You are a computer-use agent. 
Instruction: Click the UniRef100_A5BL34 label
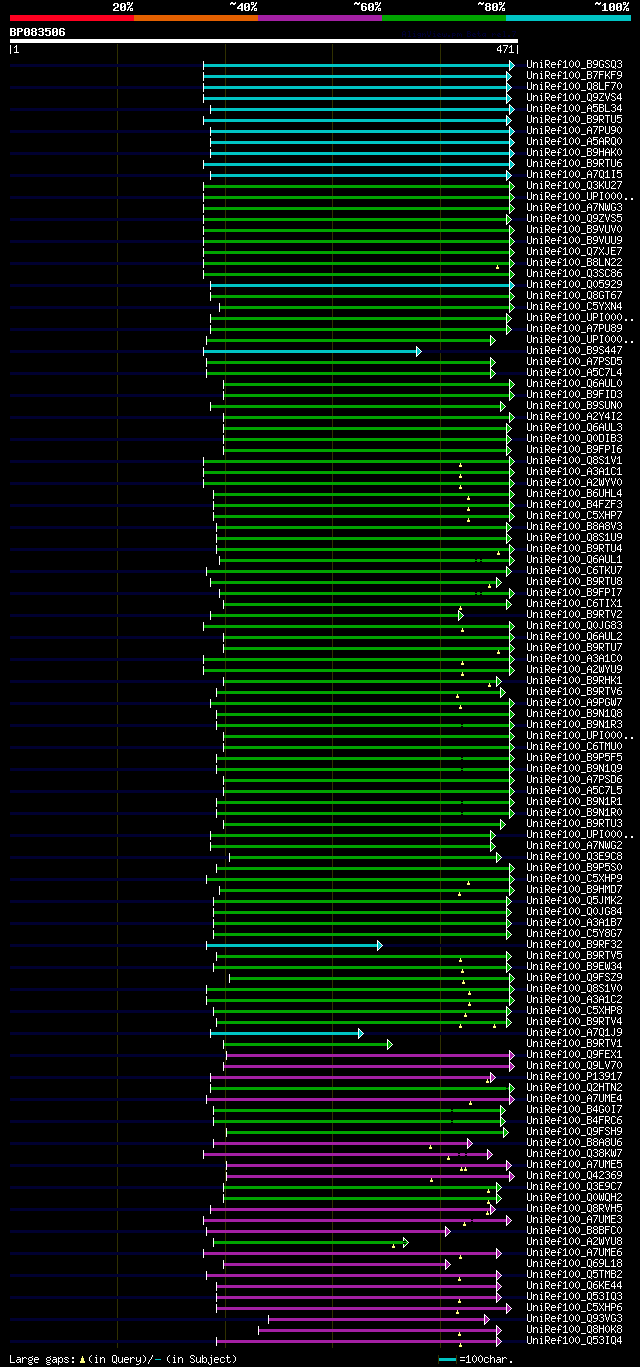[574, 109]
